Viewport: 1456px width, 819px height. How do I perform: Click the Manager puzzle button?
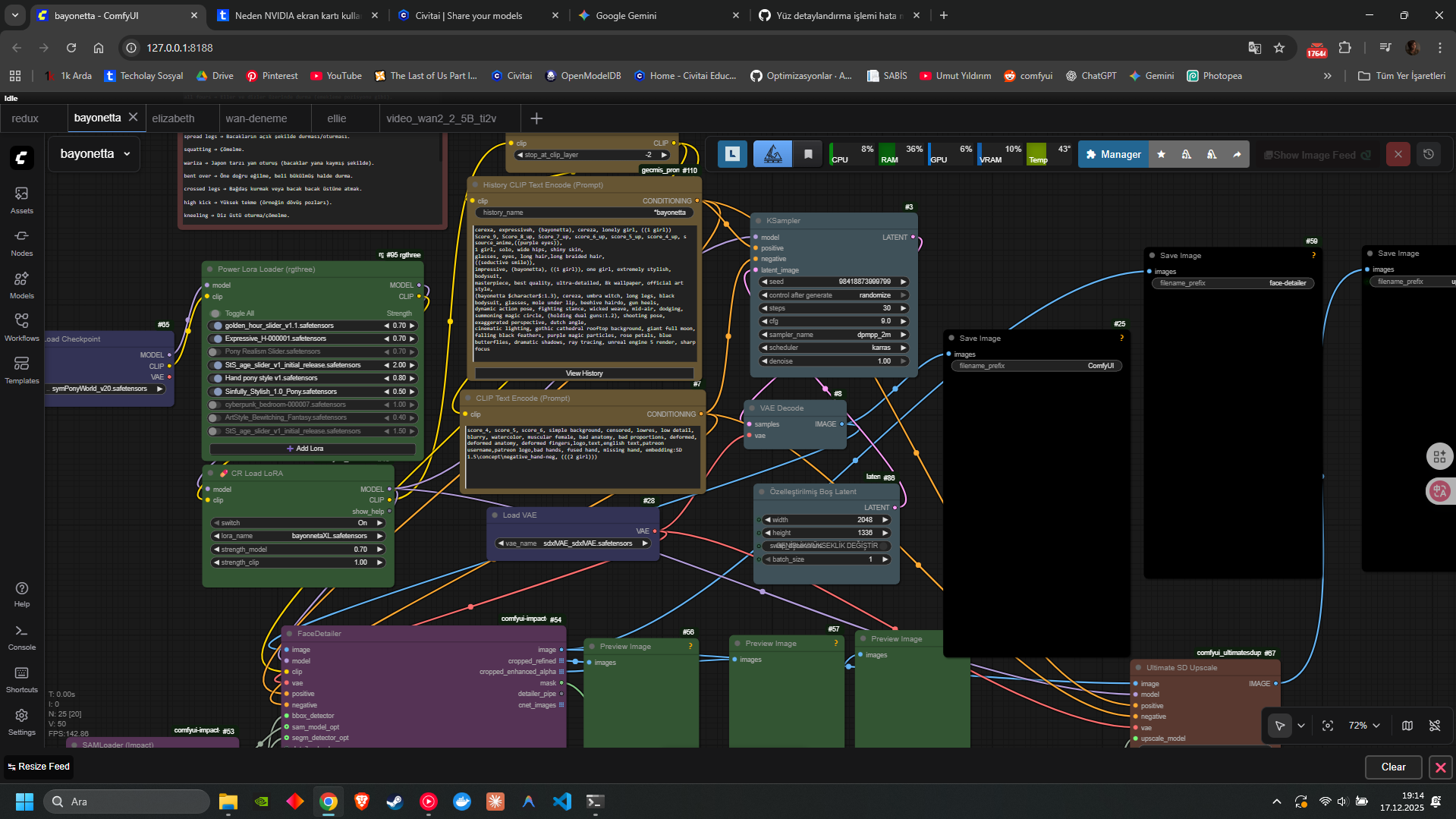pyautogui.click(x=1113, y=154)
